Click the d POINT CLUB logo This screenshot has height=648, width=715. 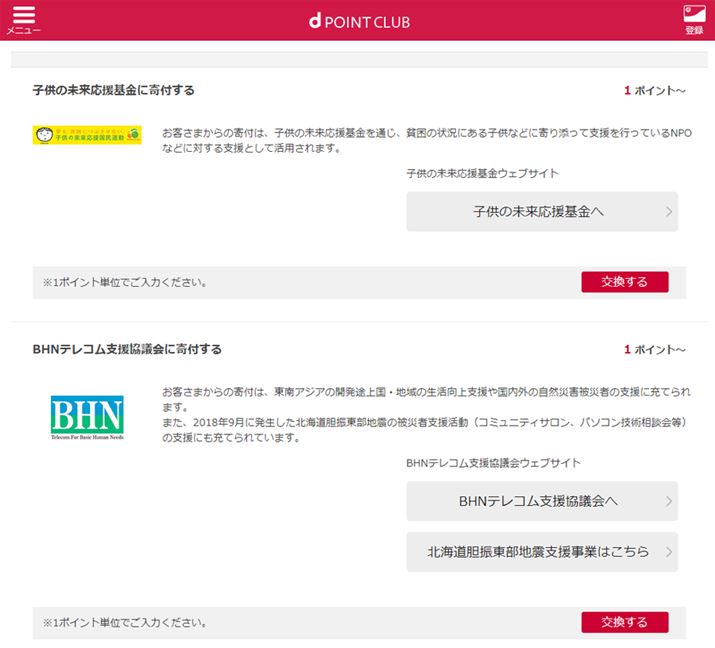(359, 22)
